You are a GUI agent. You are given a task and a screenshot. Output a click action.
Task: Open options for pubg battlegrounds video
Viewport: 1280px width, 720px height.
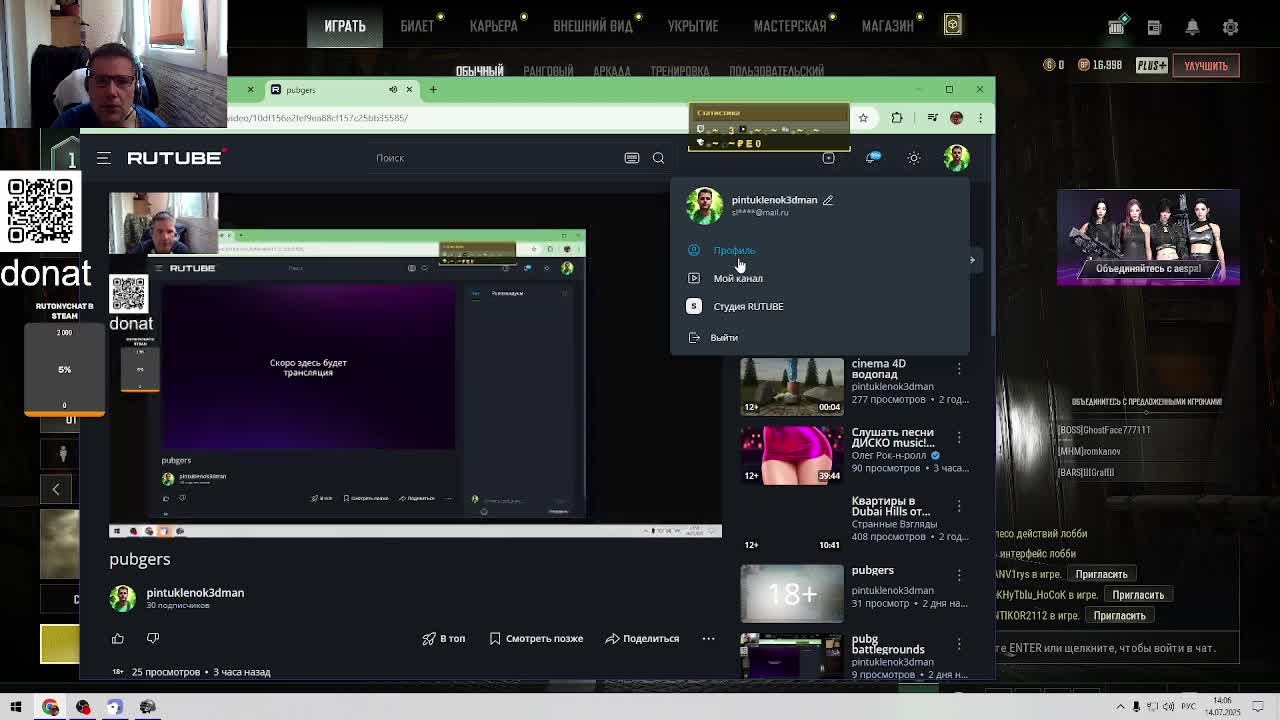coord(959,643)
